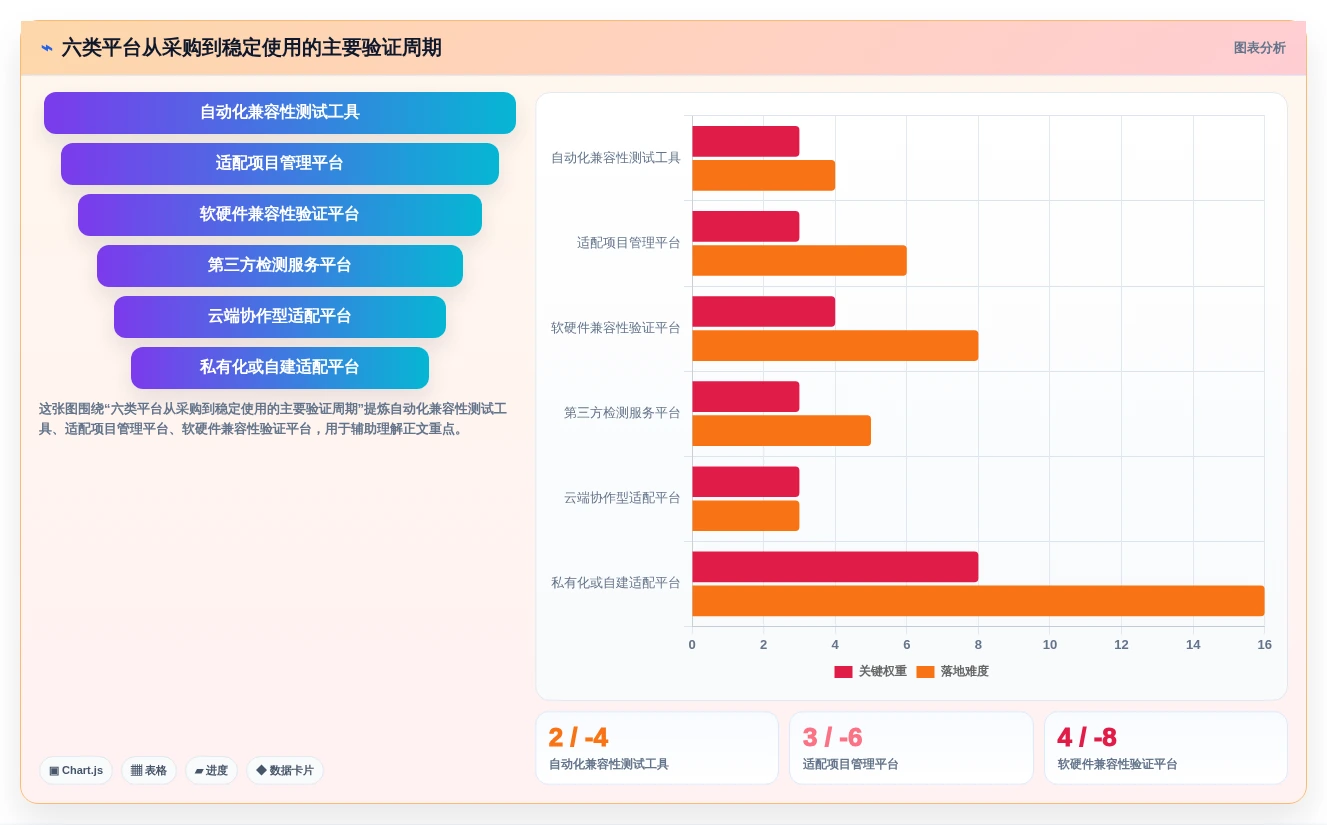Click red bar for 私有化或自建适配平台
Image resolution: width=1327 pixels, height=825 pixels.
pyautogui.click(x=835, y=566)
